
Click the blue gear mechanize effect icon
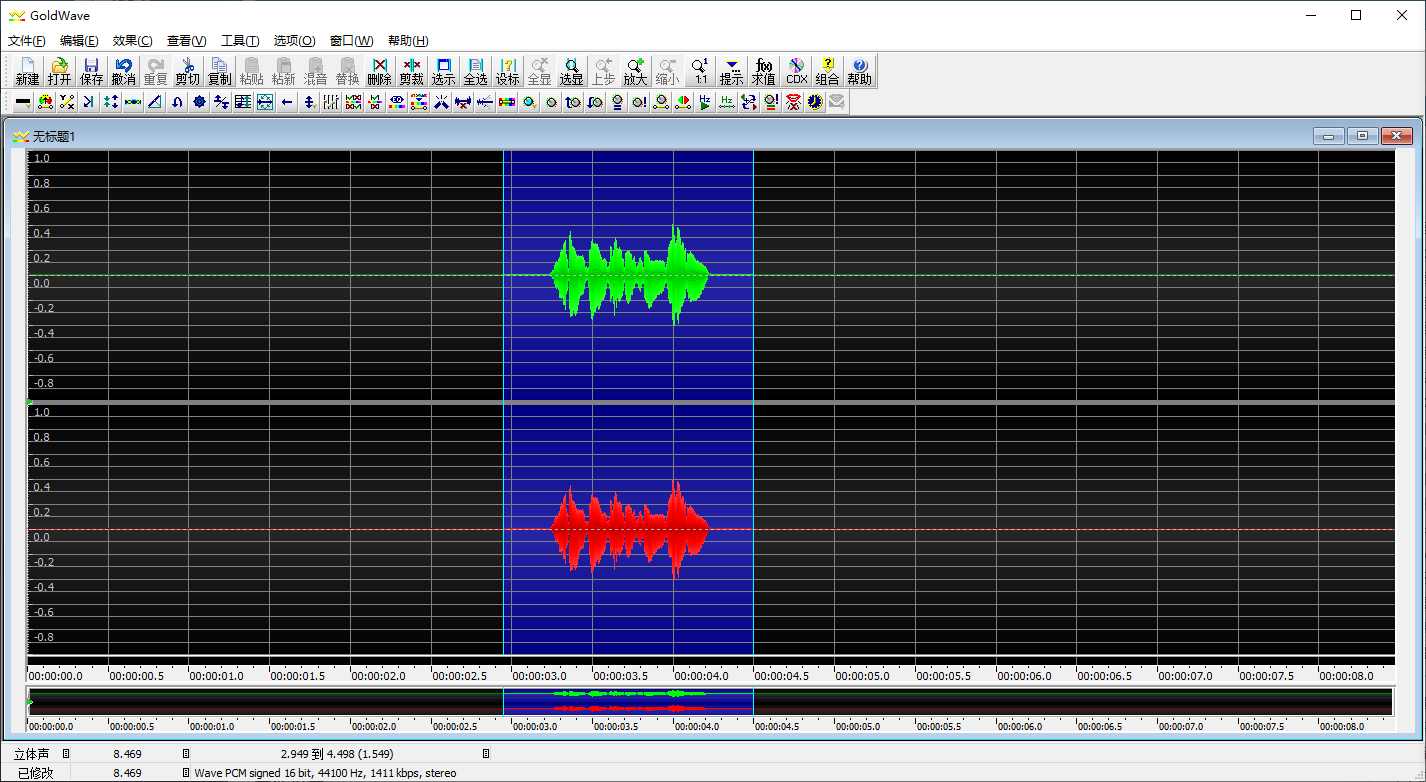199,102
